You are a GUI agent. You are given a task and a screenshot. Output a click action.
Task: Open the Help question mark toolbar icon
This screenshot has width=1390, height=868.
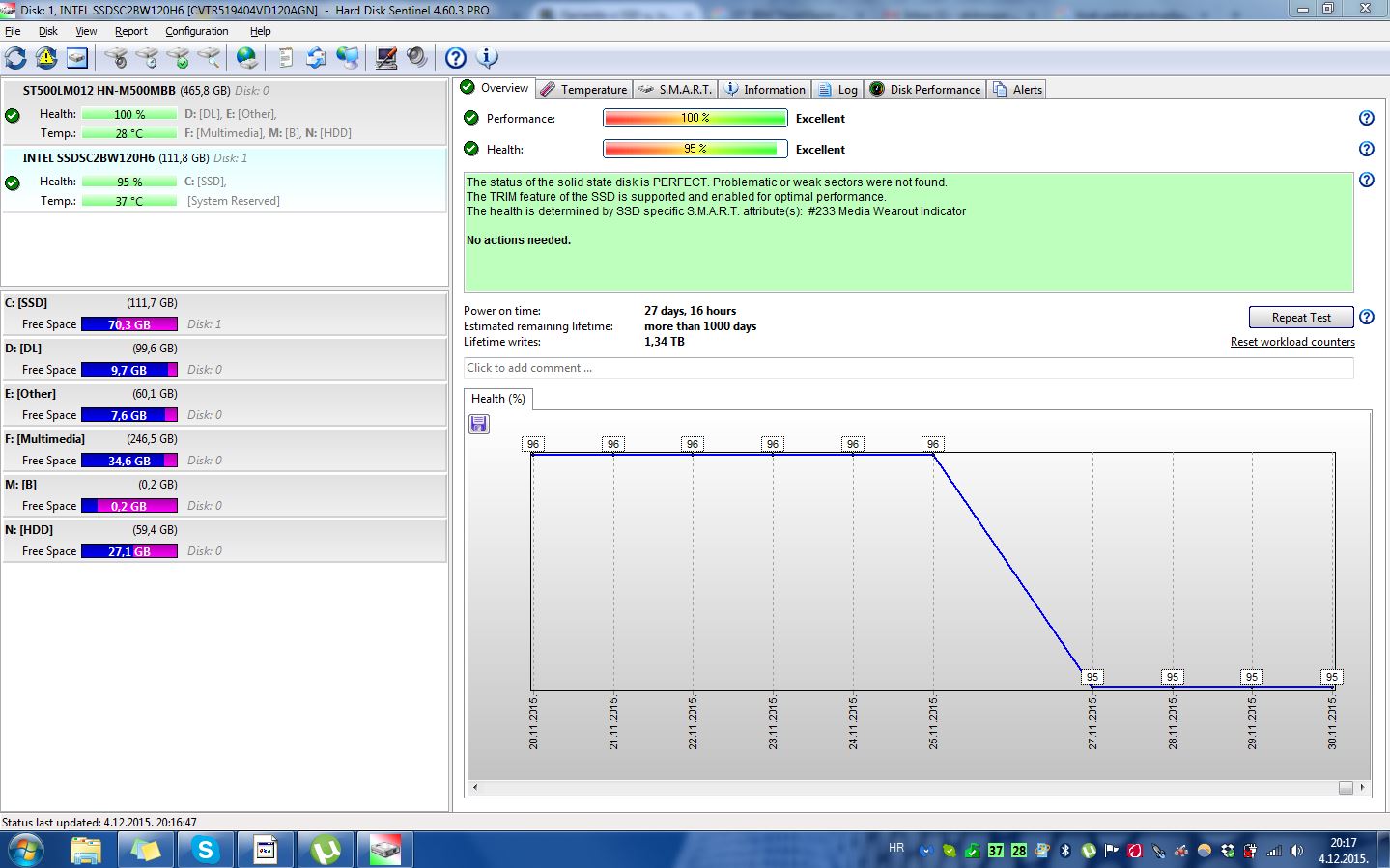click(456, 58)
